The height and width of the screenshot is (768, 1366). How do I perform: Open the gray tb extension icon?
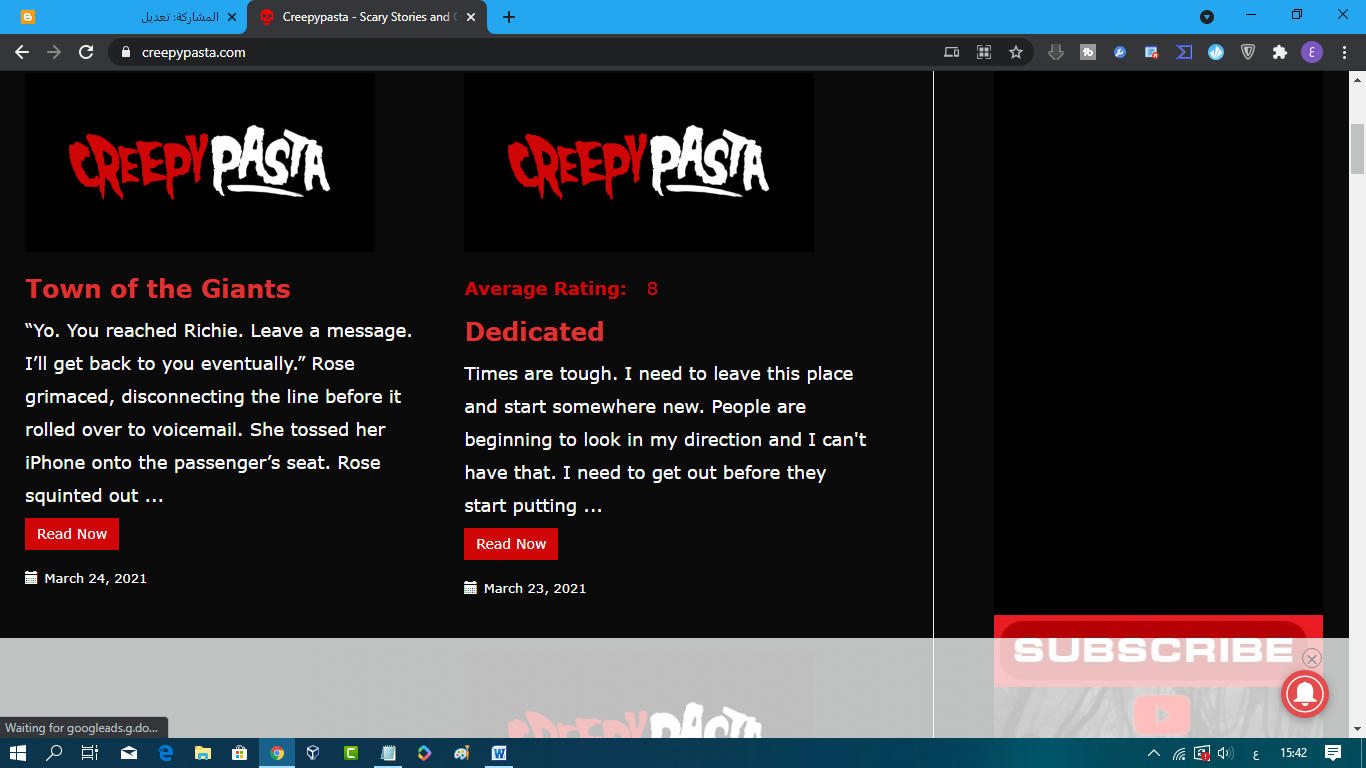[1088, 52]
